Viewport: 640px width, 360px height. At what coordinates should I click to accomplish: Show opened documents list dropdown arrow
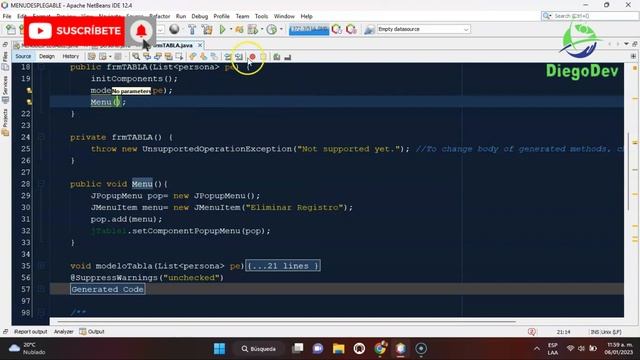pos(627,44)
